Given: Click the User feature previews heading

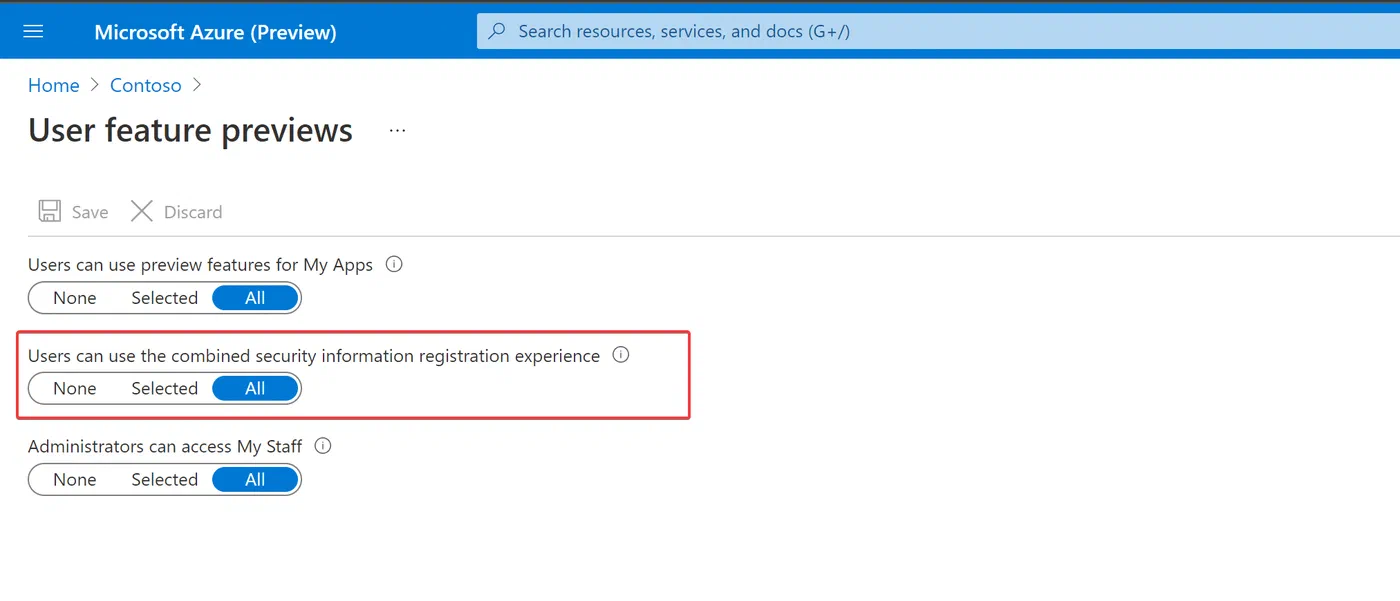Looking at the screenshot, I should (x=190, y=131).
